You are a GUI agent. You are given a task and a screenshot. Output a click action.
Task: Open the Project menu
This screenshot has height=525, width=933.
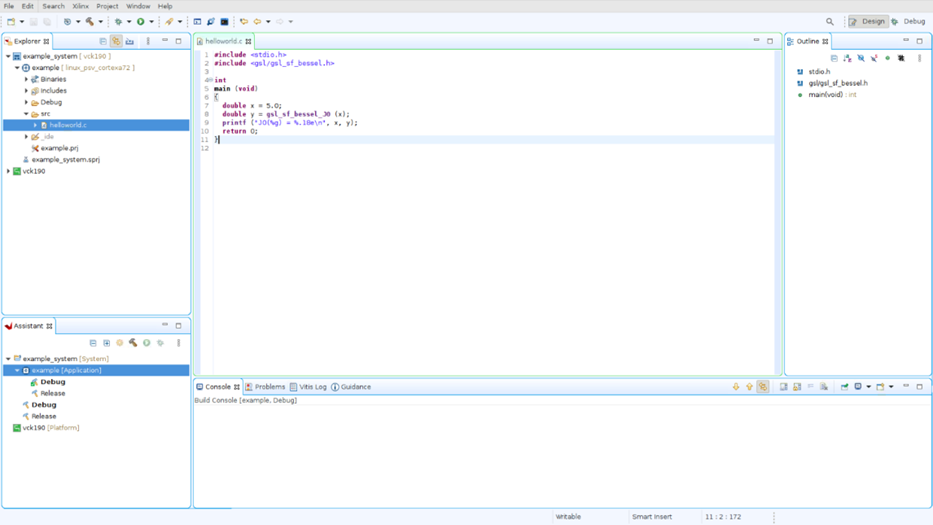point(107,6)
